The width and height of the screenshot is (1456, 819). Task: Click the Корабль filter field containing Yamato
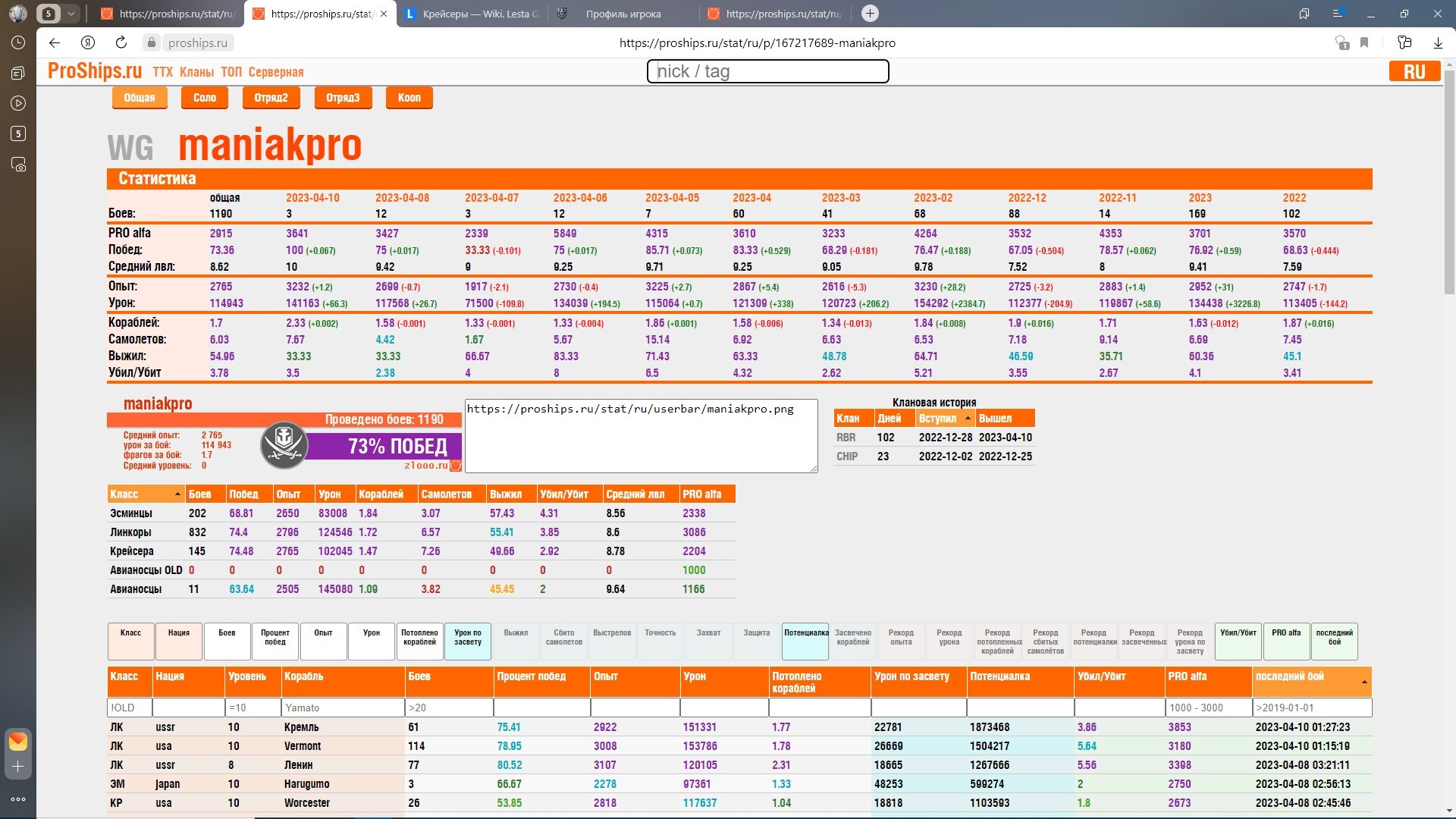[343, 708]
